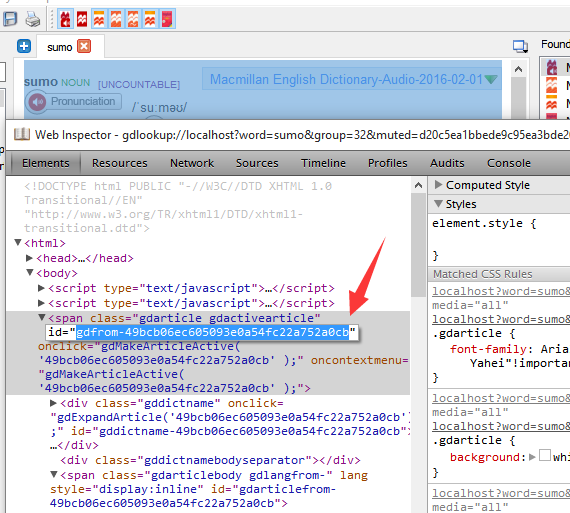Collapse the html node
The image size is (570, 513).
tap(18, 242)
